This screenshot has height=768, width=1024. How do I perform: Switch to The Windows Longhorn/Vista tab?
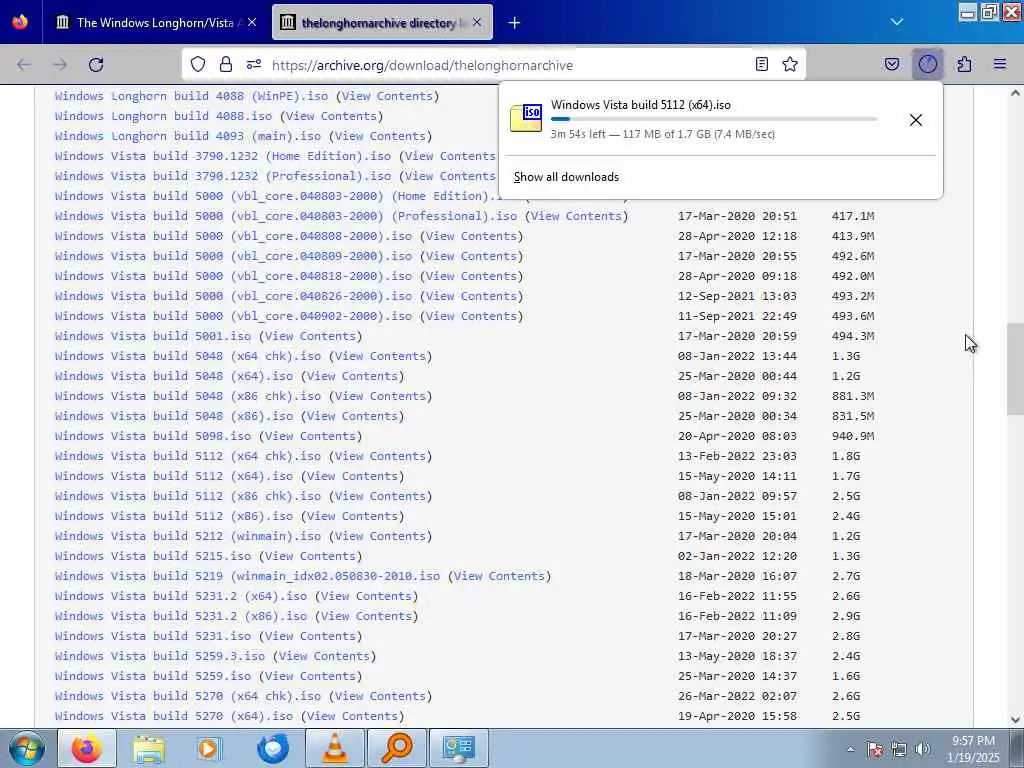(155, 23)
